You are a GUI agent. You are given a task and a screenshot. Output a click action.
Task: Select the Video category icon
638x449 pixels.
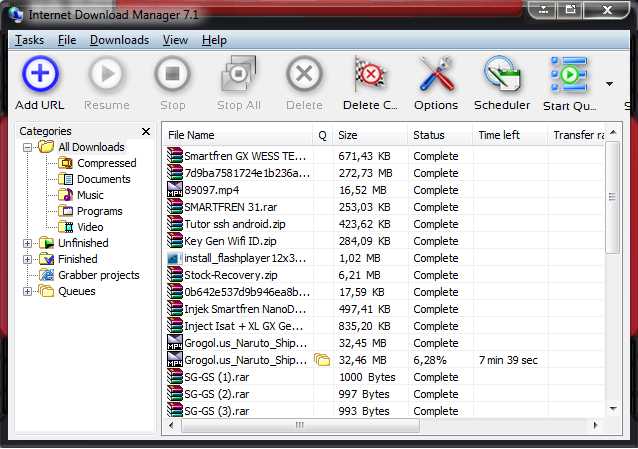tap(66, 227)
